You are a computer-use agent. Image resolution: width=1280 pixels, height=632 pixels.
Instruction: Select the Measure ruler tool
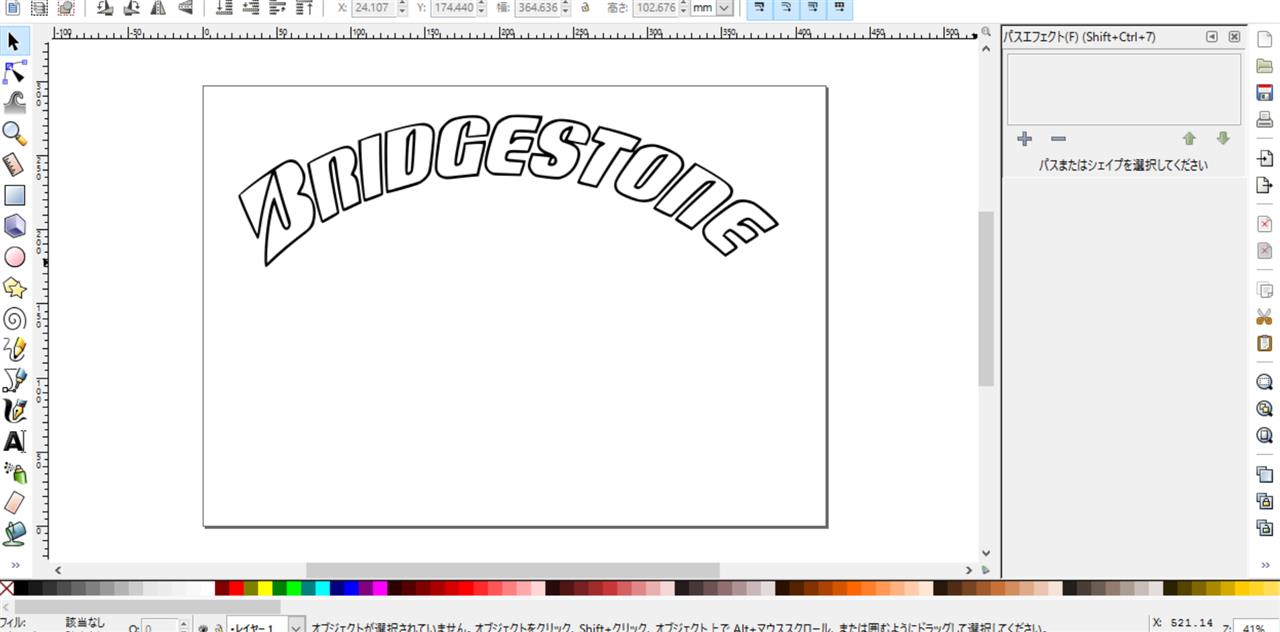(x=14, y=165)
